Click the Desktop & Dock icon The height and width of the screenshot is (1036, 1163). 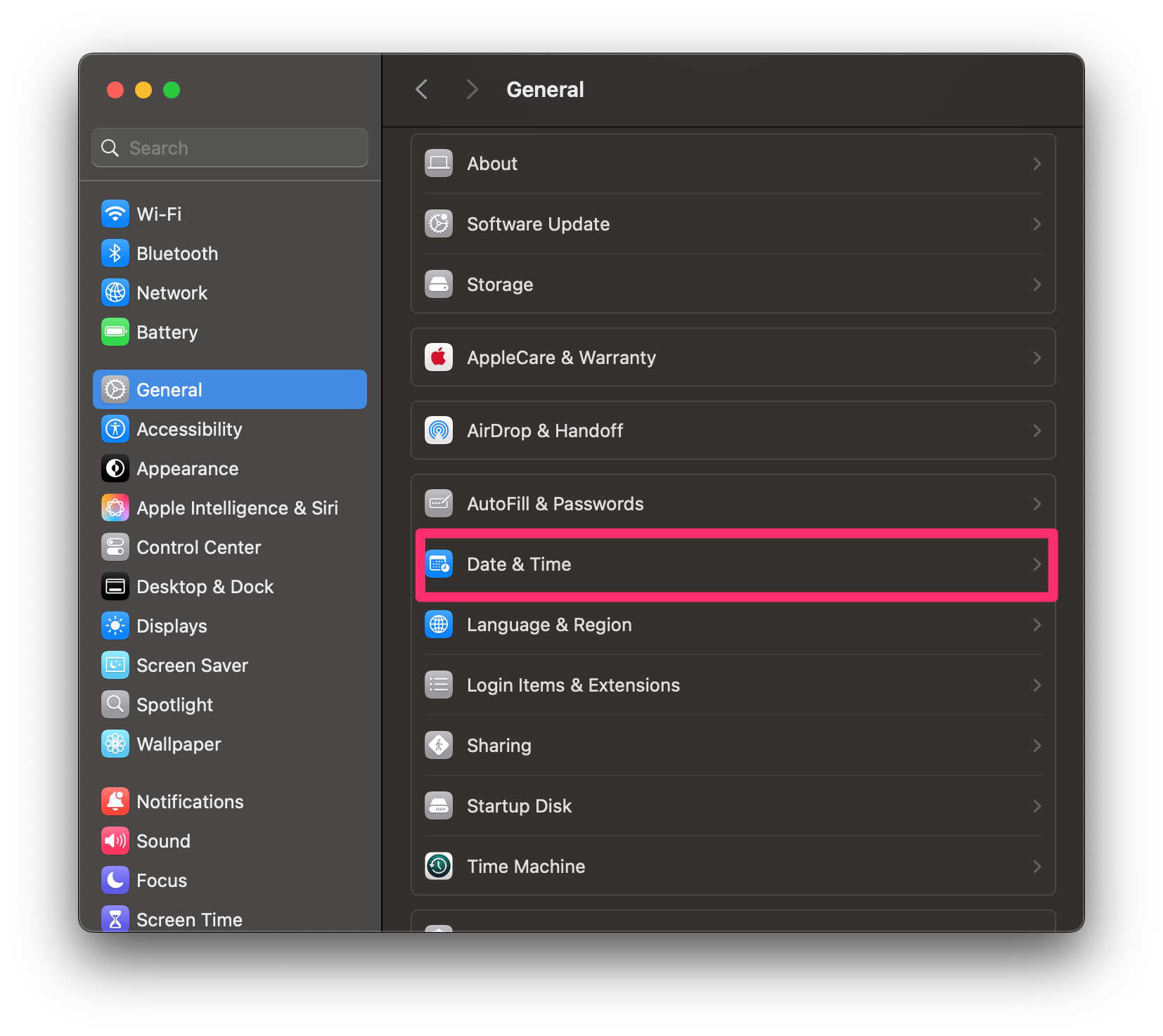tap(115, 586)
